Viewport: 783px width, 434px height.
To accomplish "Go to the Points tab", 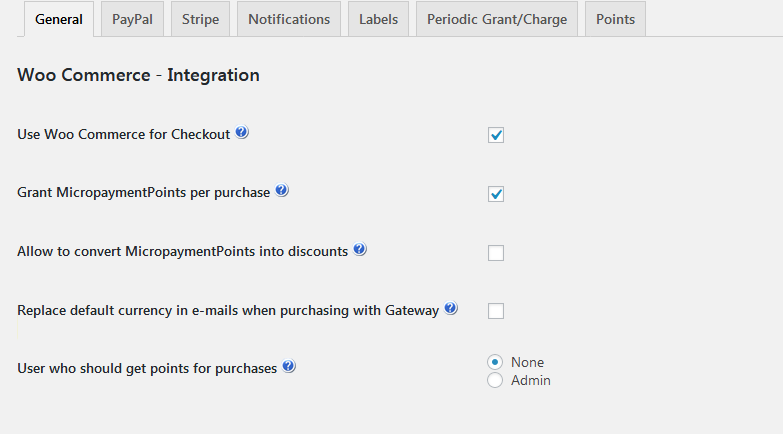I will point(615,19).
